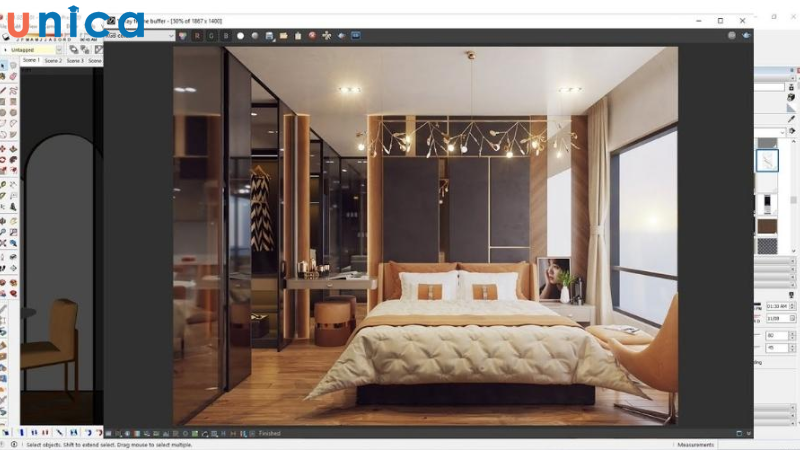The image size is (800, 450).
Task: Adjust the stepper beside value 45
Action: pos(792,348)
